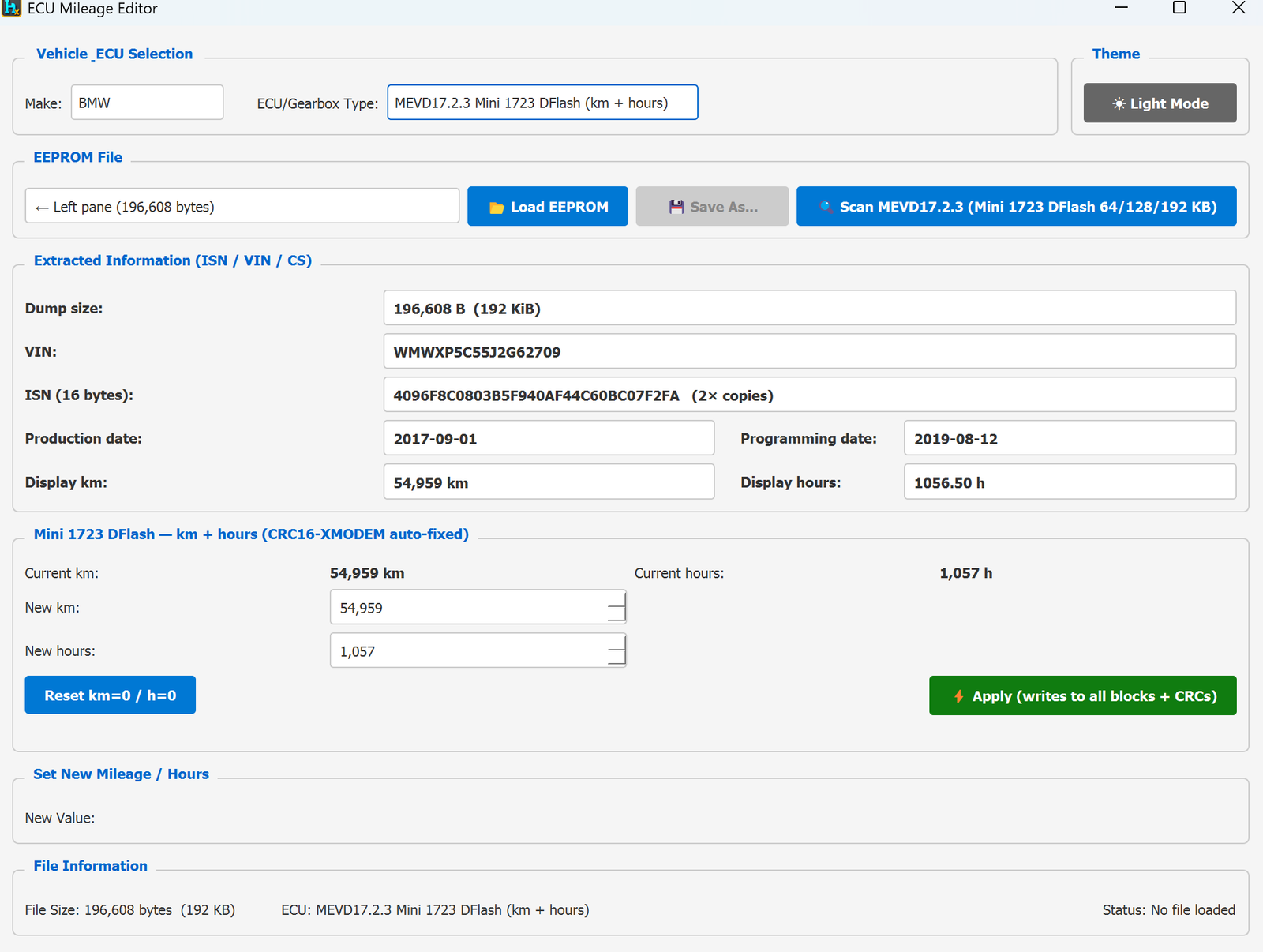The image size is (1263, 952).
Task: Click the "Set New Mileage / Hours" title
Action: click(x=121, y=774)
